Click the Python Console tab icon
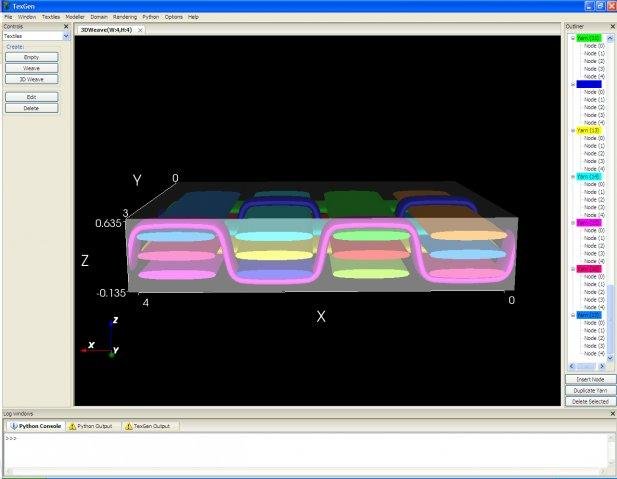 tap(12, 426)
